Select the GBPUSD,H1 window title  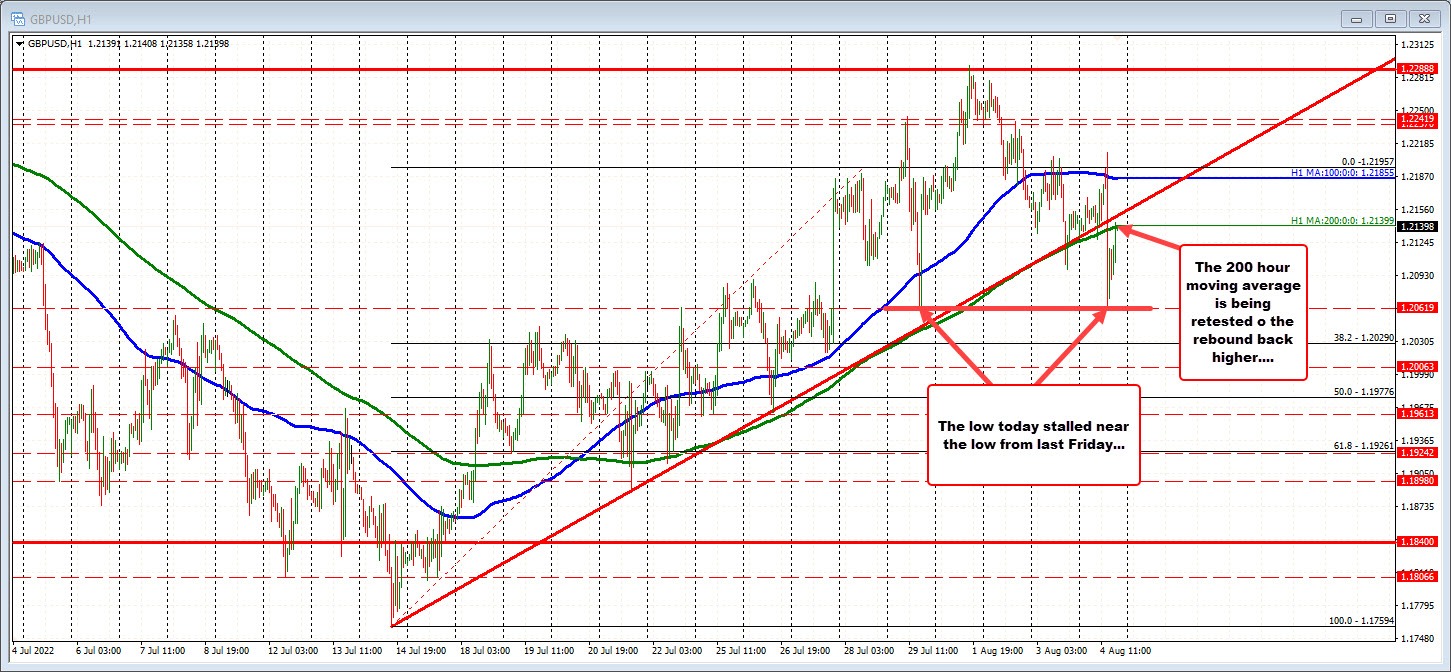click(60, 18)
